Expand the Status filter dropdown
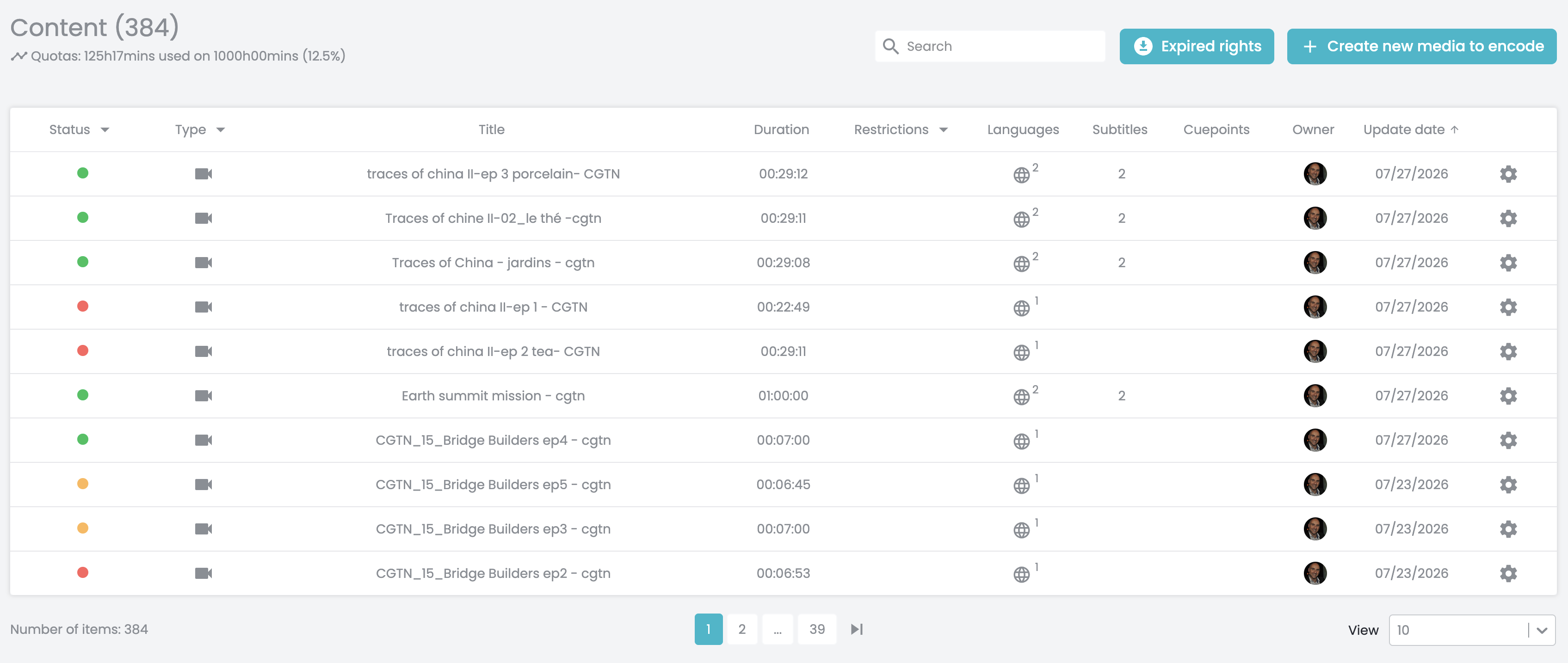The height and width of the screenshot is (663, 1568). point(105,129)
